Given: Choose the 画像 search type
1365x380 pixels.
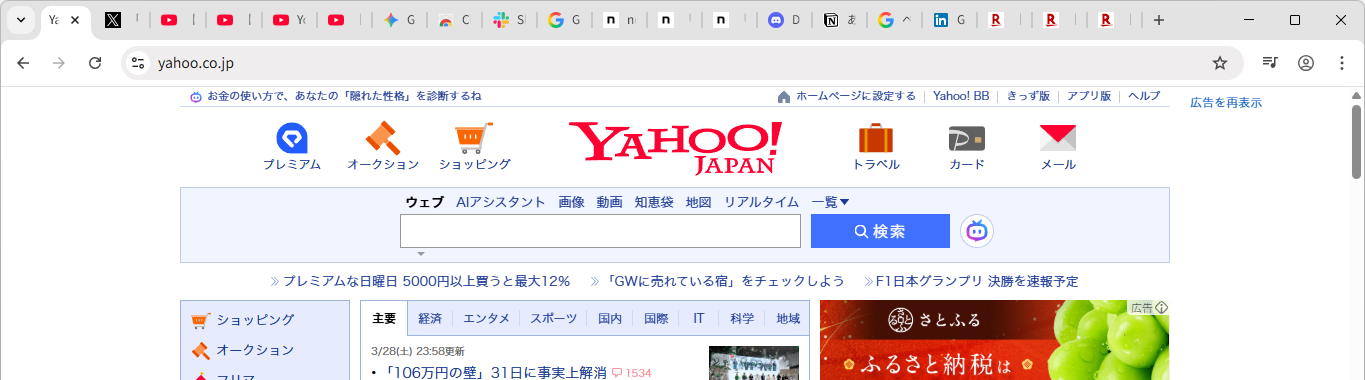Looking at the screenshot, I should click(x=571, y=202).
